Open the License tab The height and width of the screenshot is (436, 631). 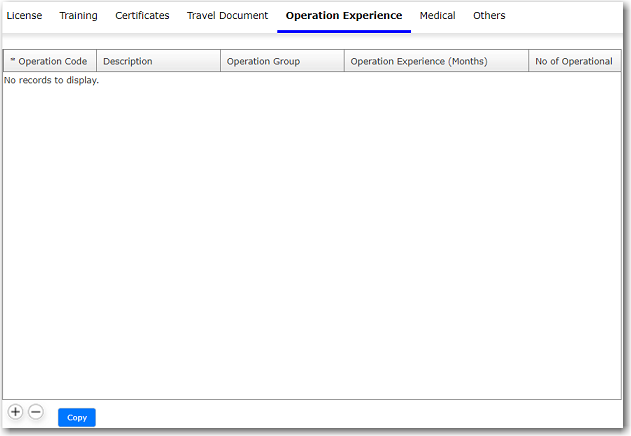coord(24,16)
